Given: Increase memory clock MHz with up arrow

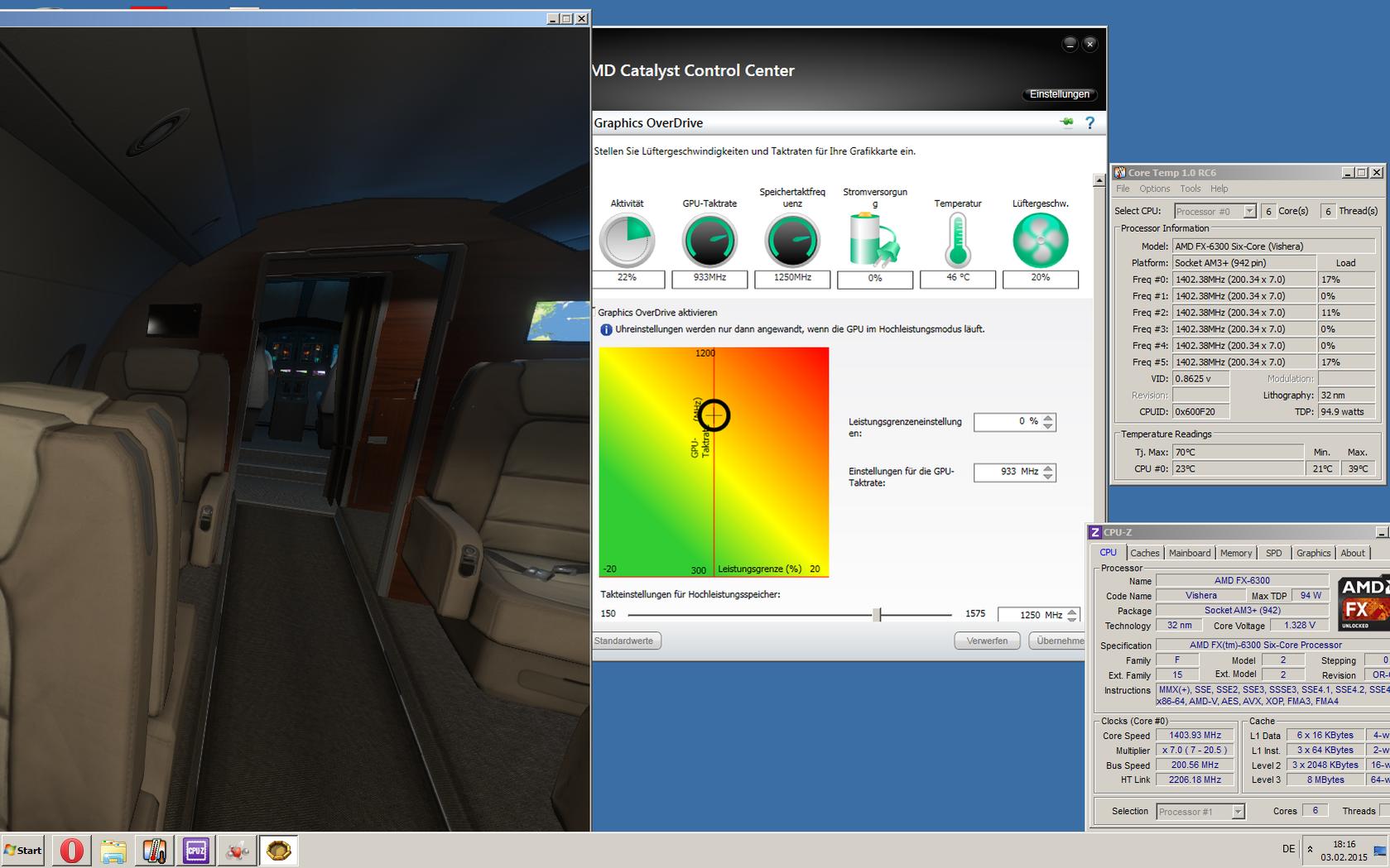Looking at the screenshot, I should (1072, 611).
